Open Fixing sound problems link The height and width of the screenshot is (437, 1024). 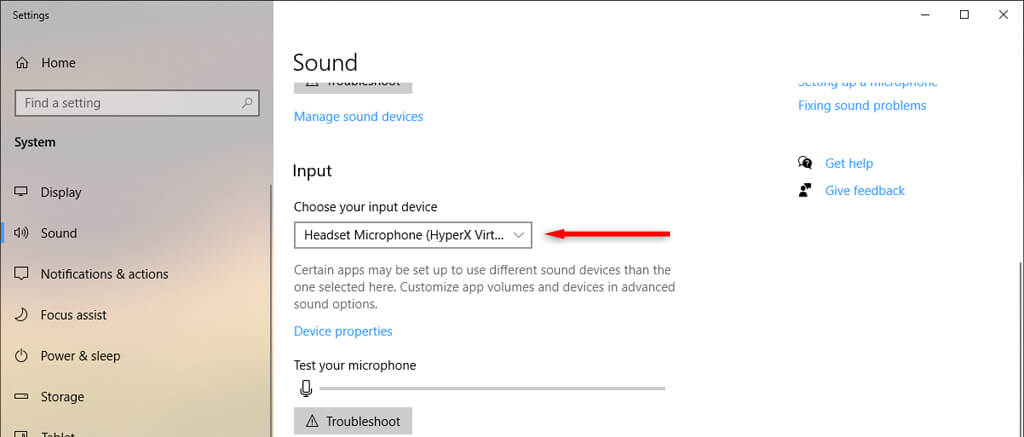[862, 106]
